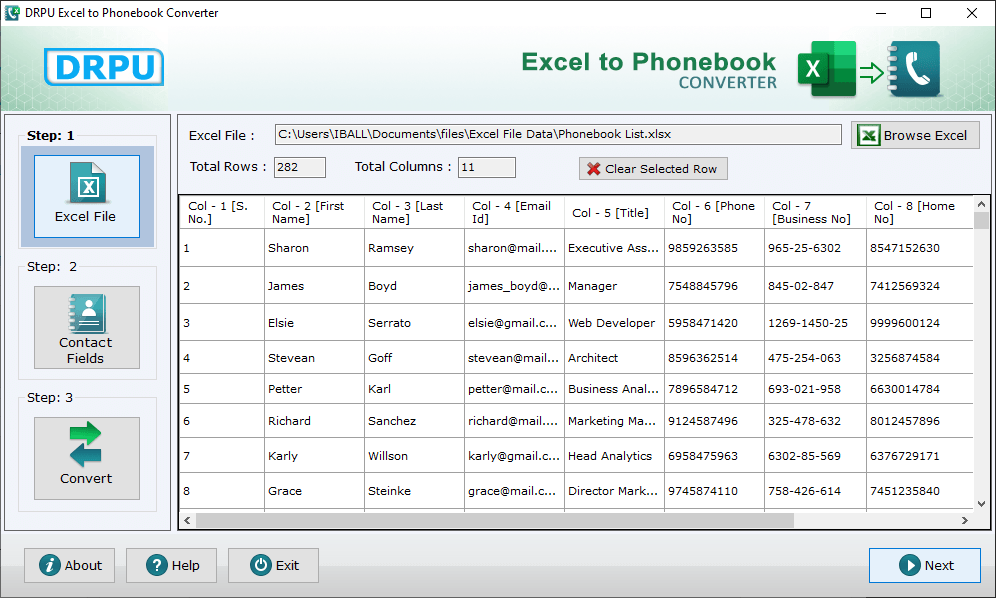This screenshot has height=598, width=996.
Task: Click business number 758-426-614
Action: tap(816, 491)
